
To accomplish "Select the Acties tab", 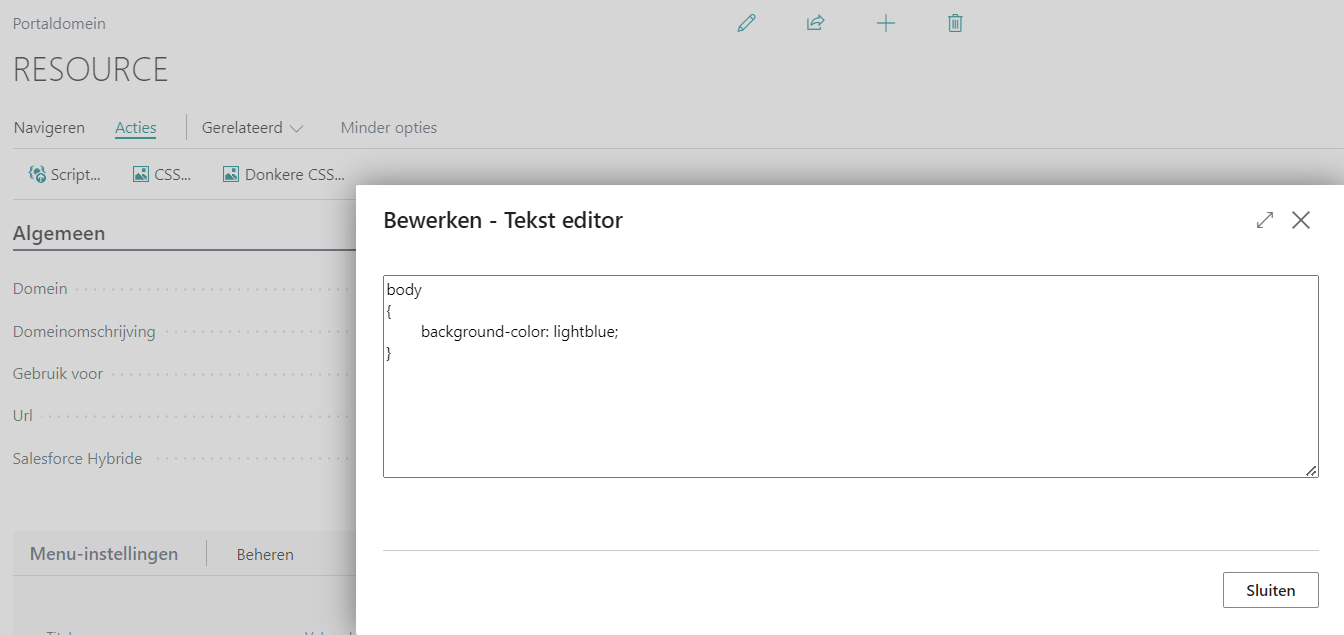I will [x=136, y=128].
